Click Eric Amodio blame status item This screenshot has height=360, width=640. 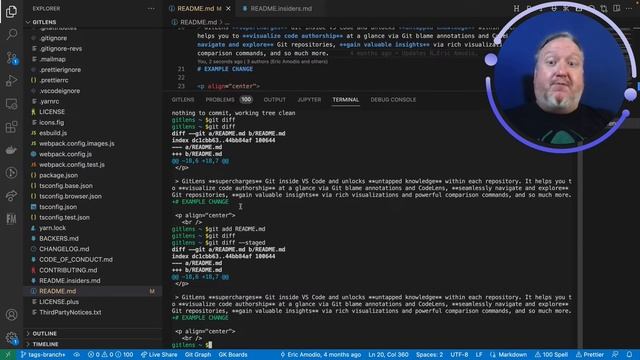(x=320, y=355)
